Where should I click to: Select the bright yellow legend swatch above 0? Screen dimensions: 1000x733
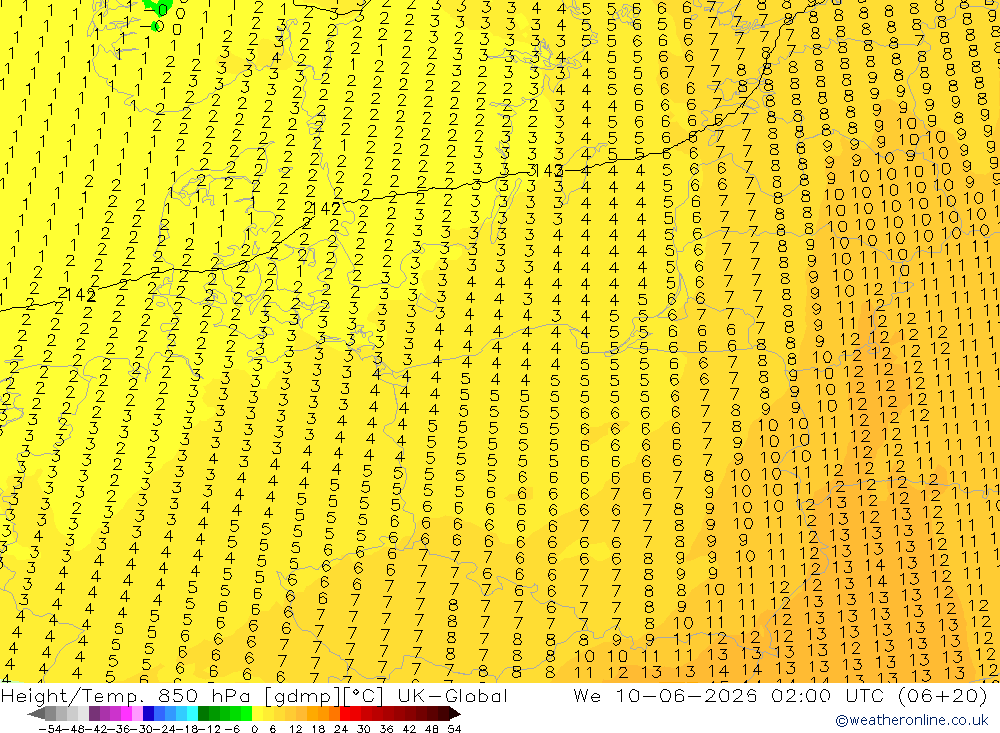(x=257, y=713)
